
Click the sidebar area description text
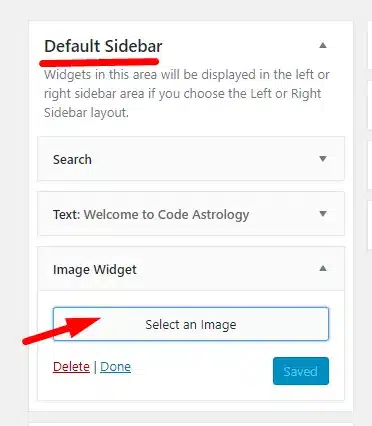tap(187, 94)
